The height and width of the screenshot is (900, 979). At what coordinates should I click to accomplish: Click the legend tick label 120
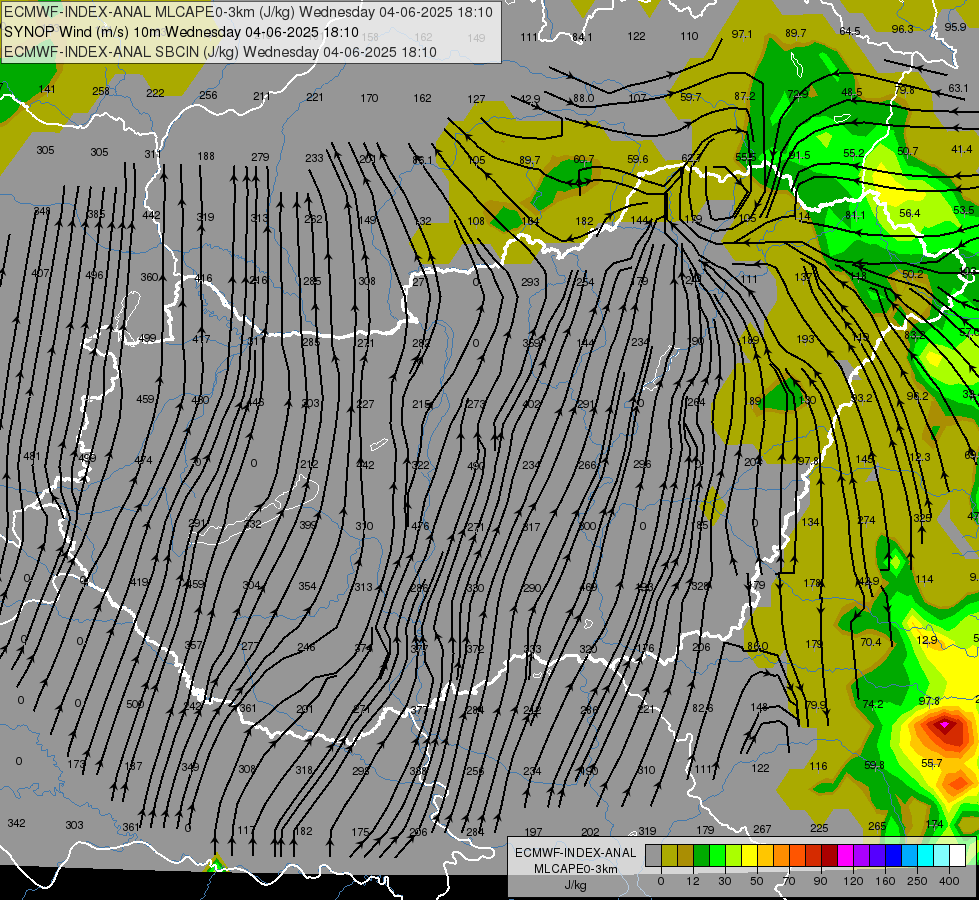click(x=853, y=881)
